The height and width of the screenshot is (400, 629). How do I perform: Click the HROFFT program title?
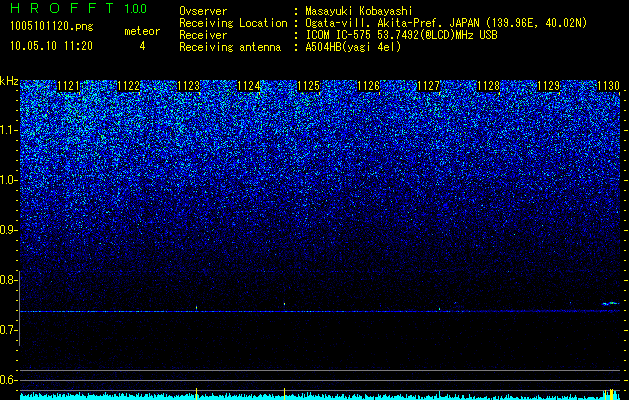pyautogui.click(x=63, y=8)
